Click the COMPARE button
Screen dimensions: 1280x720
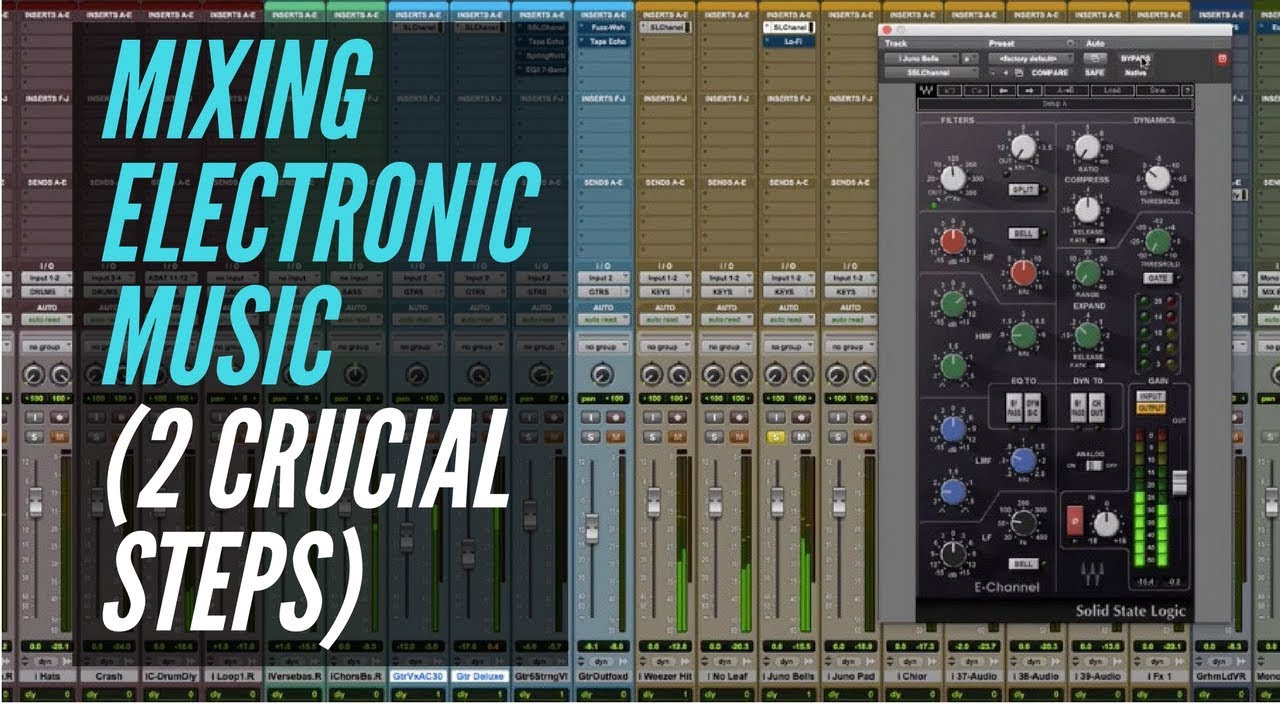point(1050,72)
